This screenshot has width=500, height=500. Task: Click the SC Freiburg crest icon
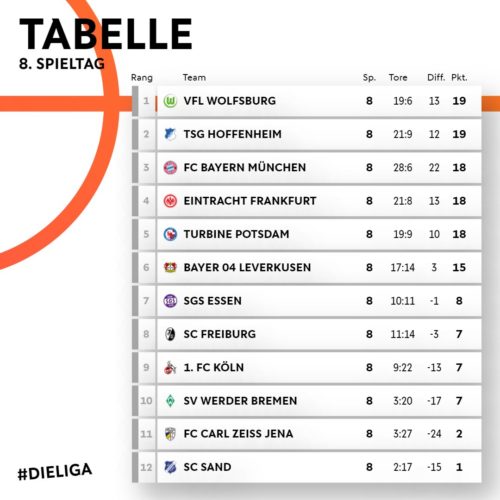(170, 334)
